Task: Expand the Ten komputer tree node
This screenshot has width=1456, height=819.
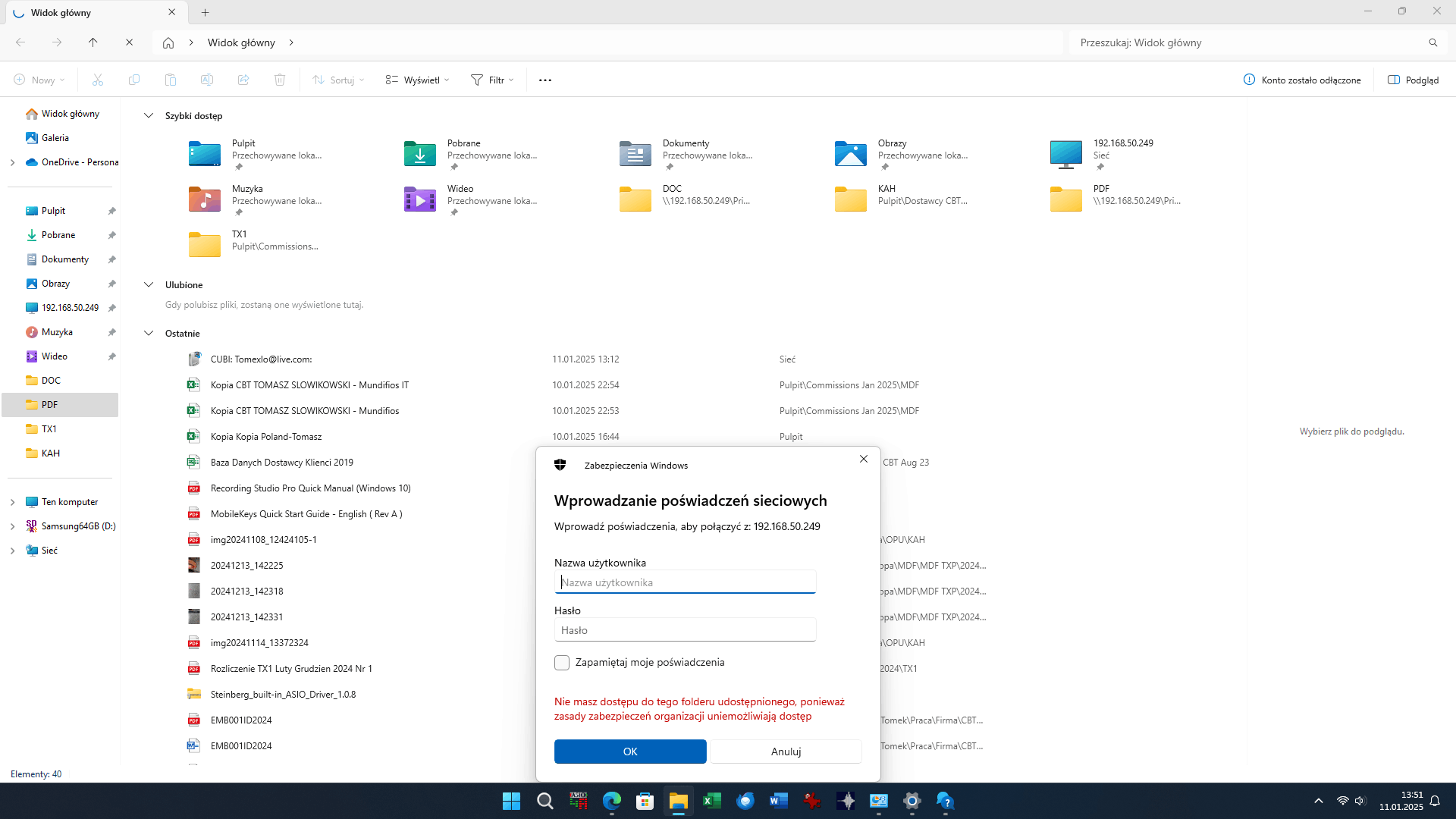Action: coord(12,502)
